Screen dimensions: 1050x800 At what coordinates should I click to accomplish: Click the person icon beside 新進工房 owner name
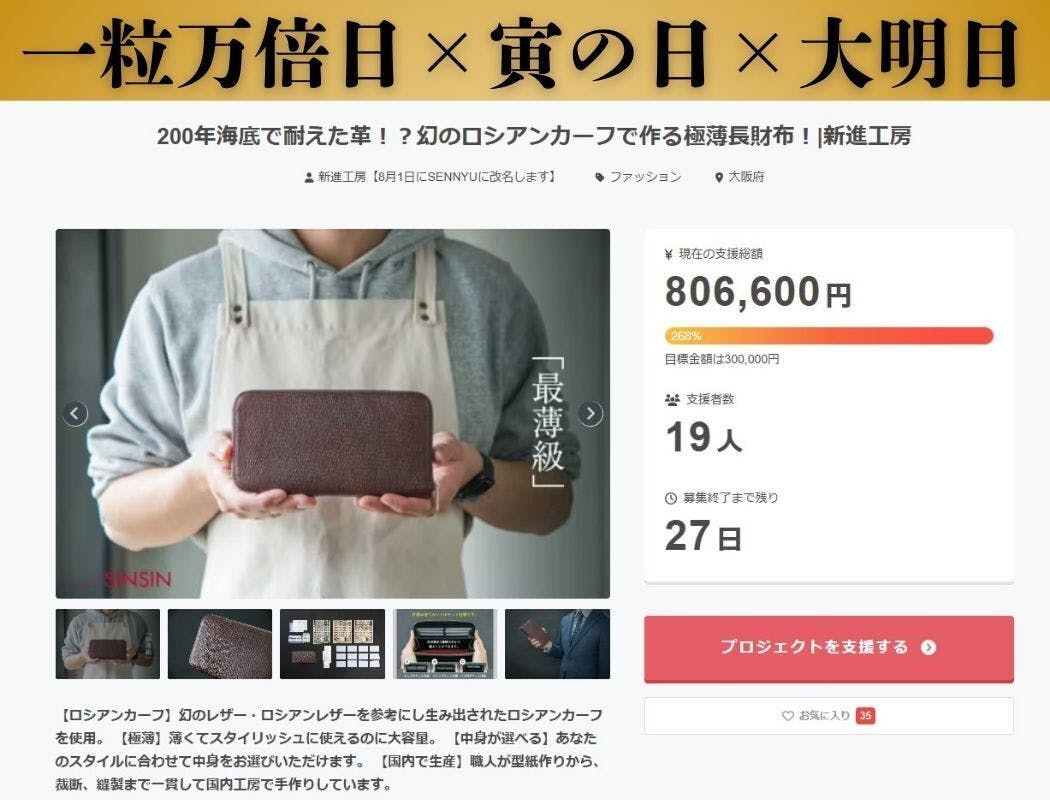pyautogui.click(x=309, y=177)
